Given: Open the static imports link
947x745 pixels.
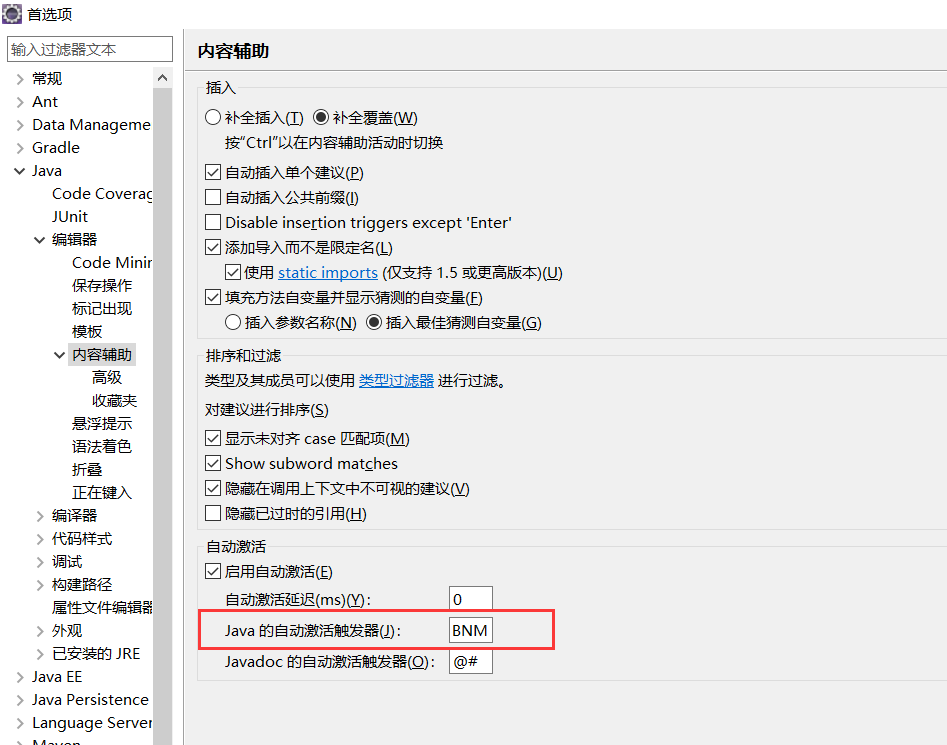Looking at the screenshot, I should tap(328, 273).
